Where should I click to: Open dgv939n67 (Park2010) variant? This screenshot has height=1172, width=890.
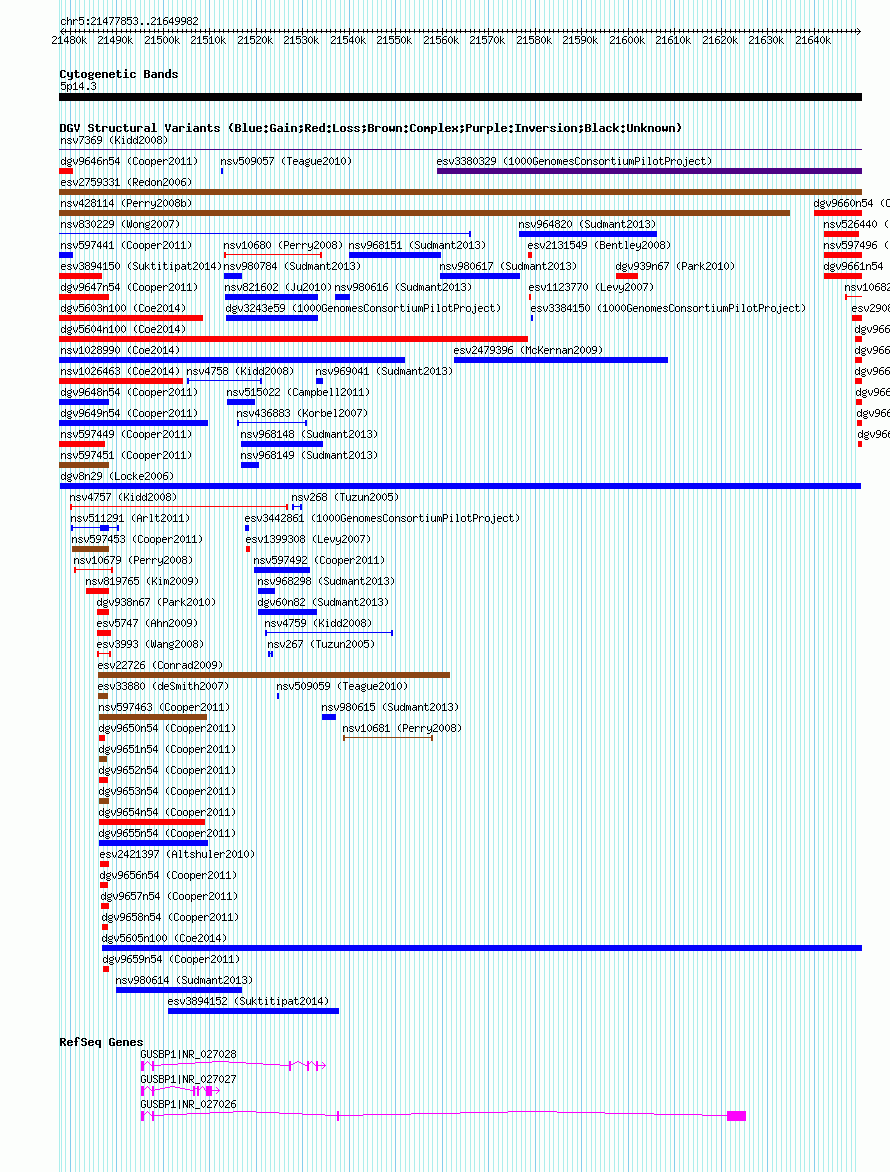click(x=675, y=266)
